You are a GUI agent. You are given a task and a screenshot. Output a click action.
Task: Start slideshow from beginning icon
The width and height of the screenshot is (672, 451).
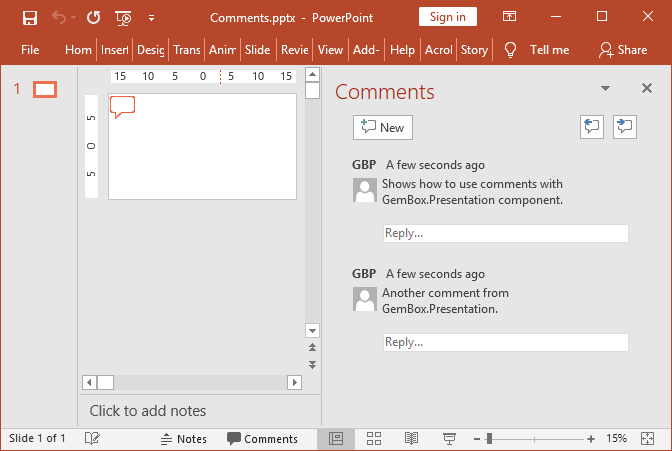tap(123, 17)
